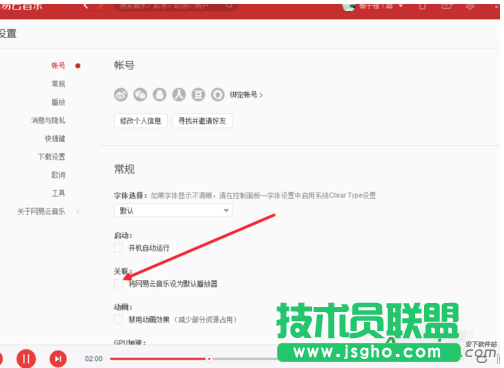Viewport: 504px width, 368px height.
Task: Select 快捷键 in the settings sidebar
Action: 55,138
